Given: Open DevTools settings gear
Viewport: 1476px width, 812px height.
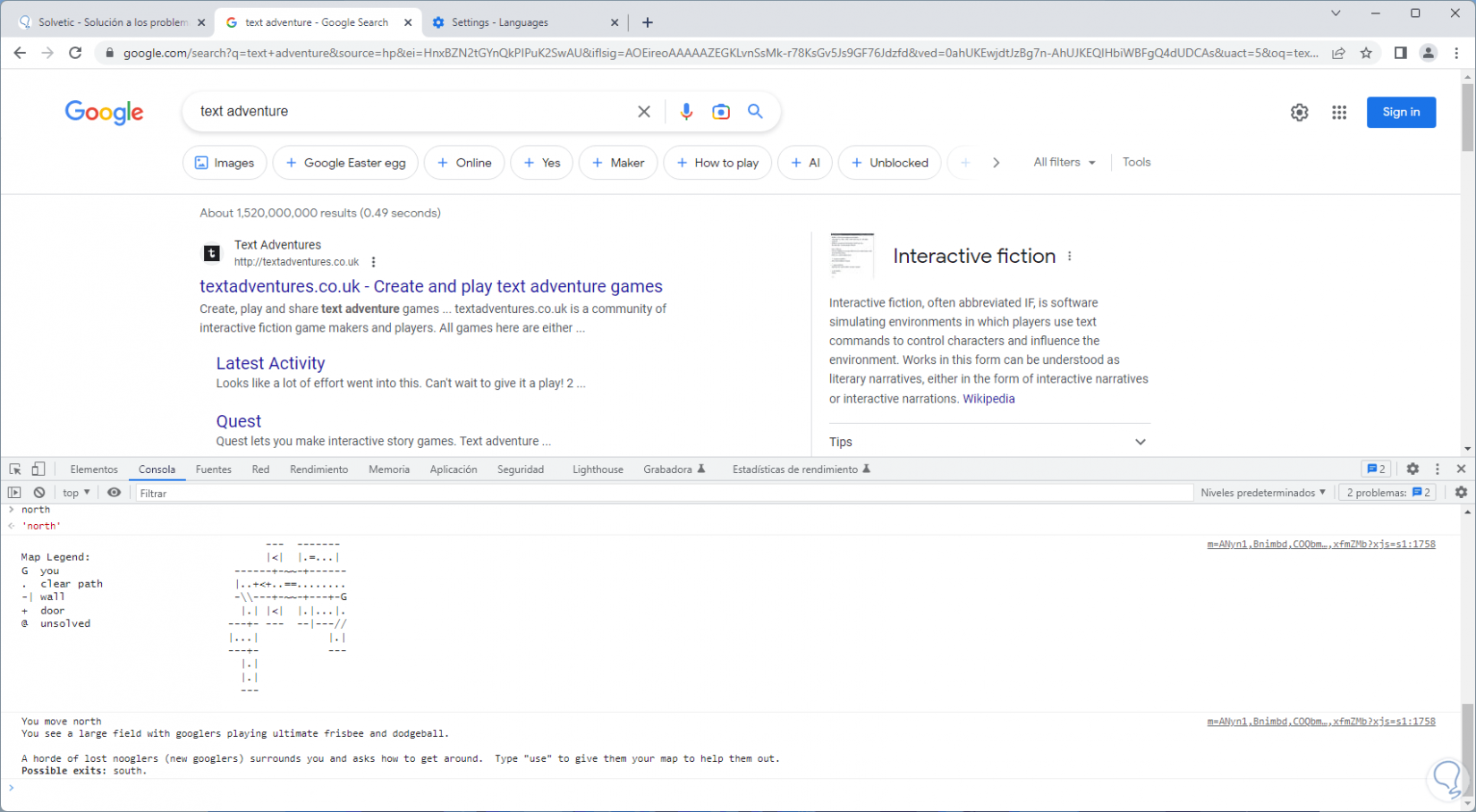Looking at the screenshot, I should click(1412, 469).
